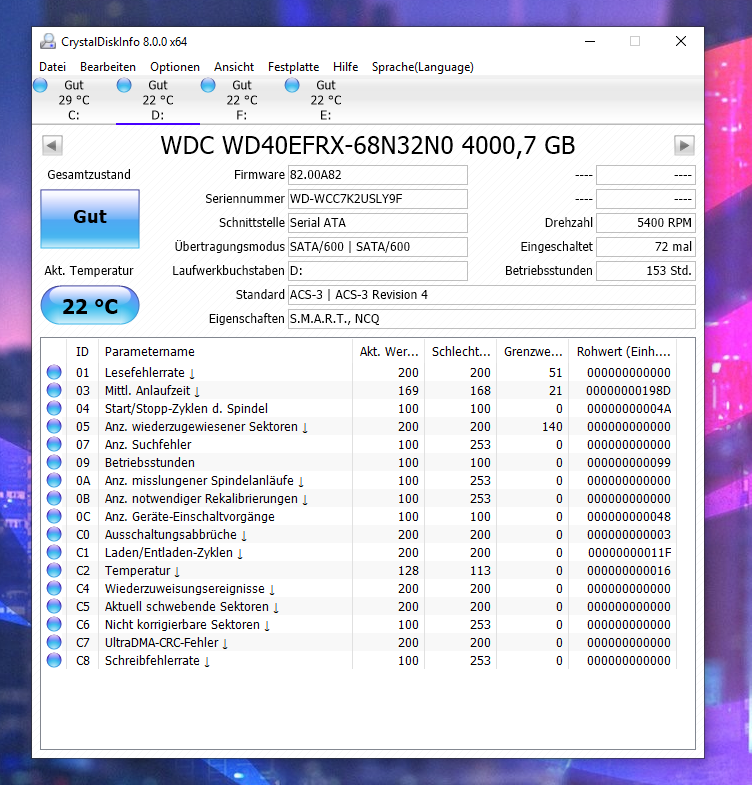Click the Eingeschaltet 72 mal field

646,247
